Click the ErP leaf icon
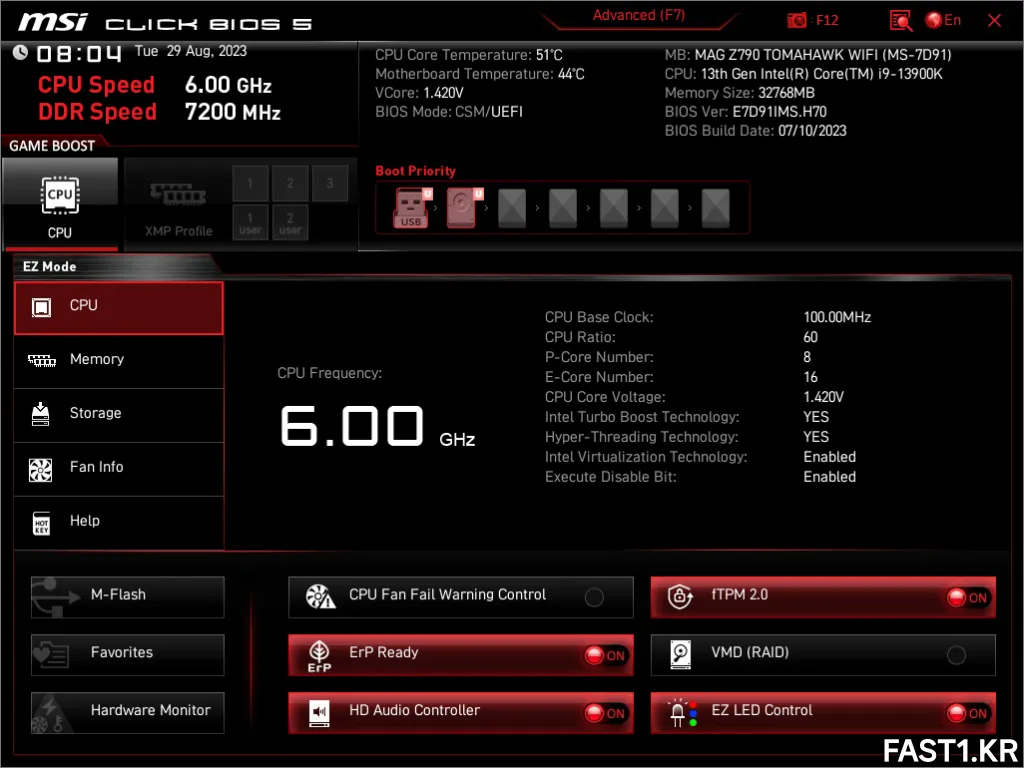 (x=319, y=656)
